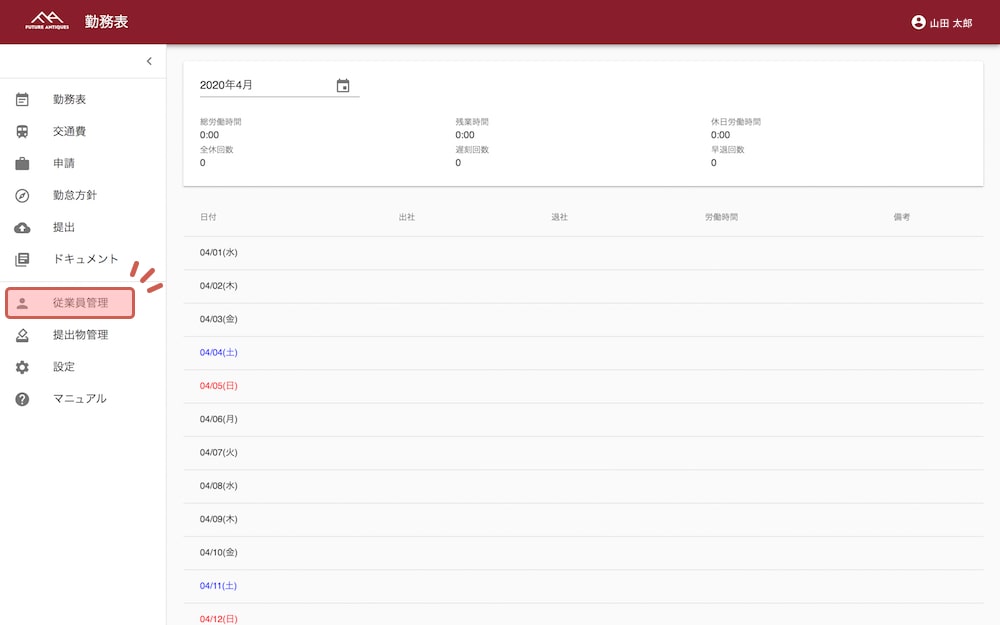Click the Future Antiques logo

(47, 21)
